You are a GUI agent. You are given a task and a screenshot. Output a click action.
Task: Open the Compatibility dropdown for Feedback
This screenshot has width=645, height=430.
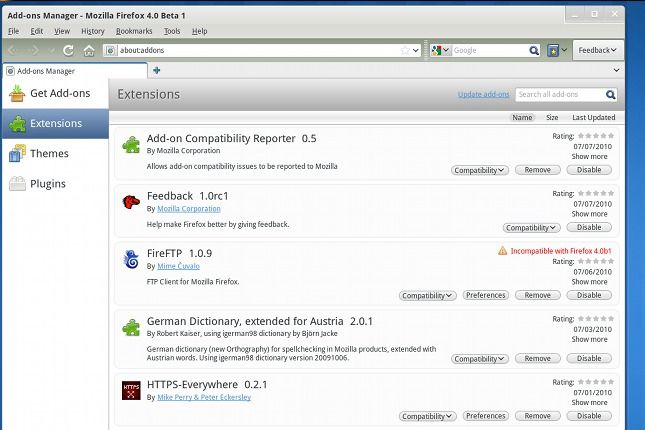click(x=531, y=228)
